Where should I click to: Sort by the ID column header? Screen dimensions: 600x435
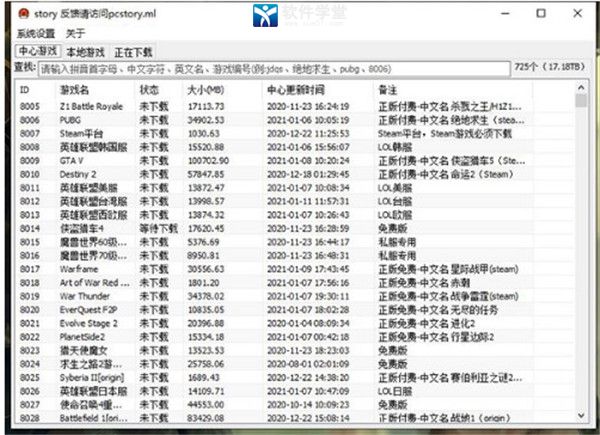click(x=24, y=90)
